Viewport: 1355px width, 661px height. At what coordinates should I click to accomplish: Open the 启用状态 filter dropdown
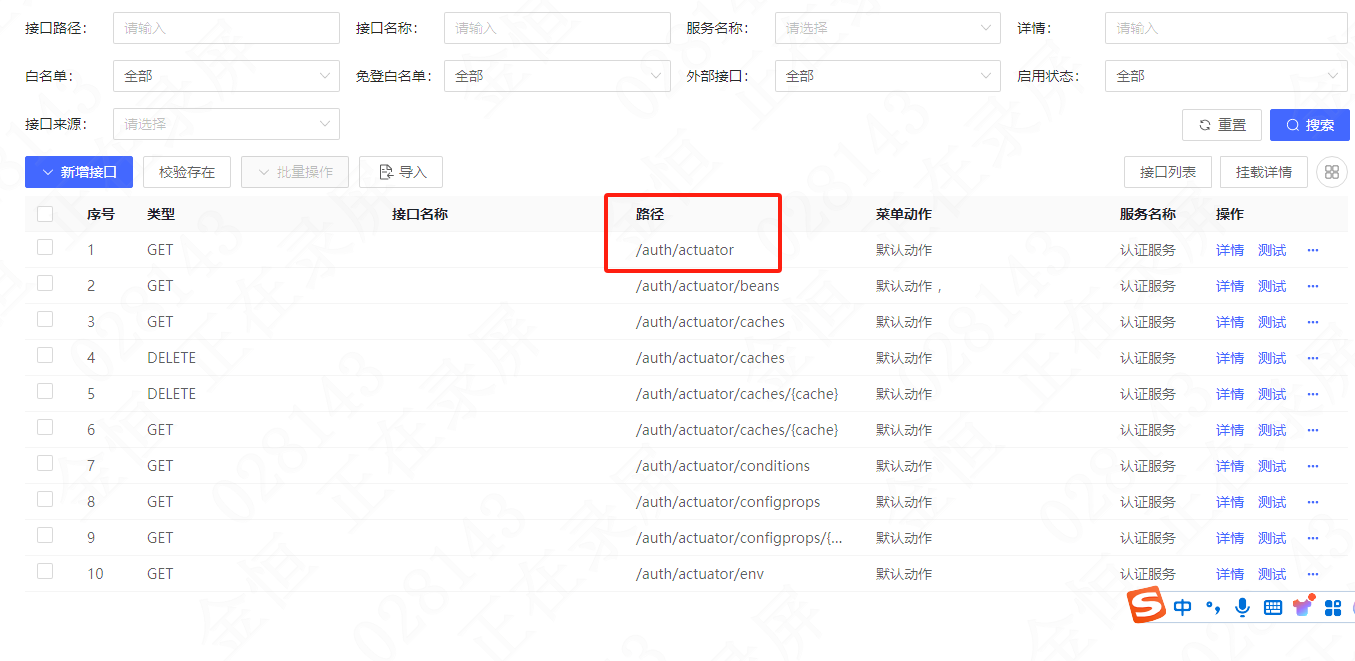1226,76
